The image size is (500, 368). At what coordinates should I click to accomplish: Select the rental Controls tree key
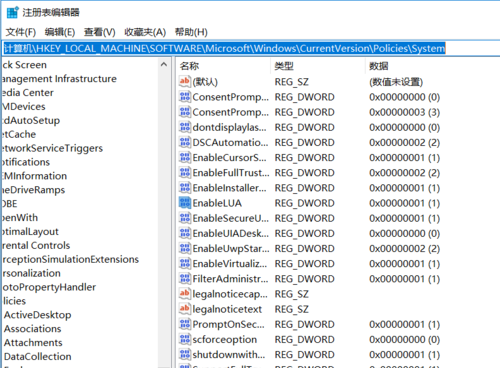click(x=36, y=246)
